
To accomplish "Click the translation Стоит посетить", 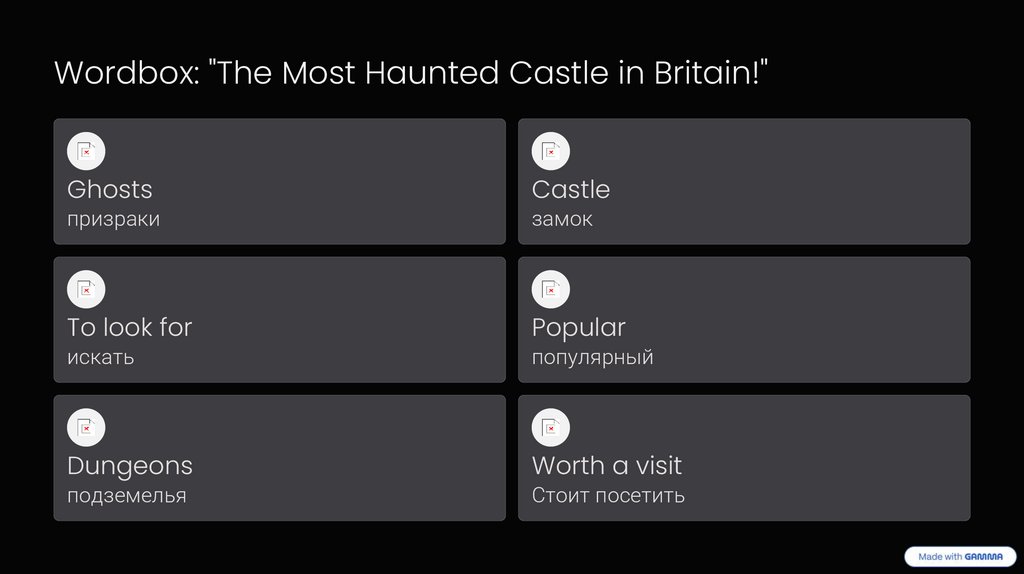I will [608, 495].
